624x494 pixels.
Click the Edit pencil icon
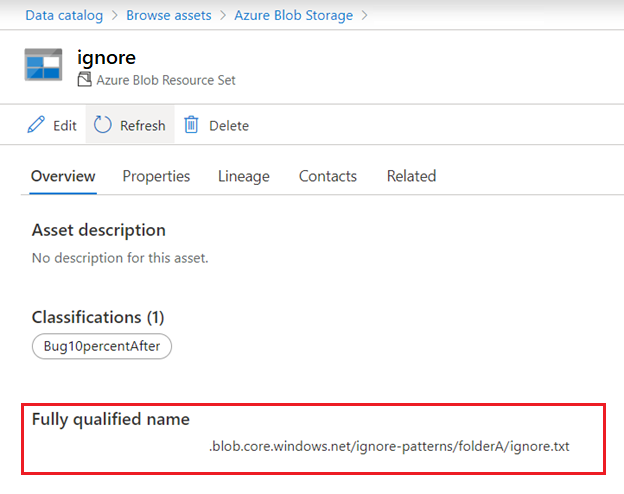37,125
